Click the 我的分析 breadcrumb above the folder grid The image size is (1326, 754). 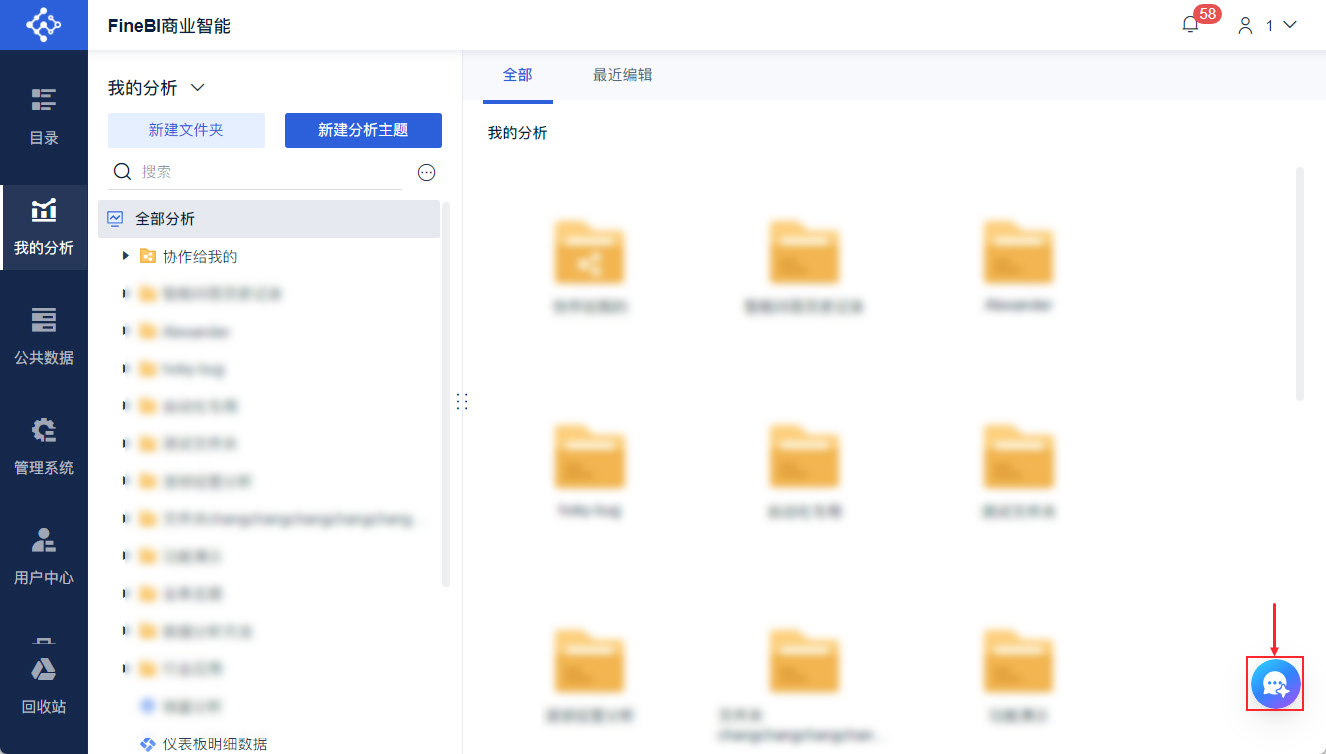tap(518, 133)
